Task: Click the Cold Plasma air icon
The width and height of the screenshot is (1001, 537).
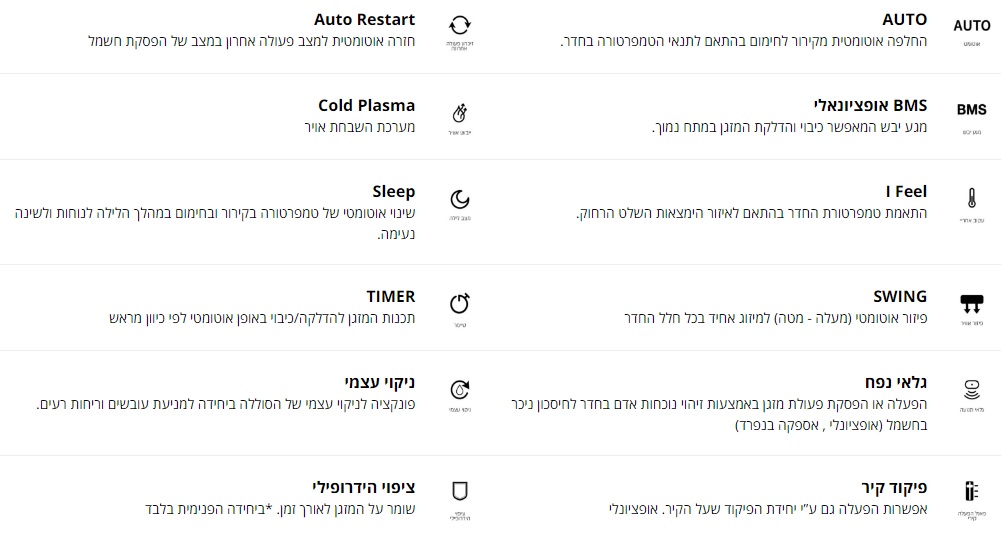Action: (460, 112)
